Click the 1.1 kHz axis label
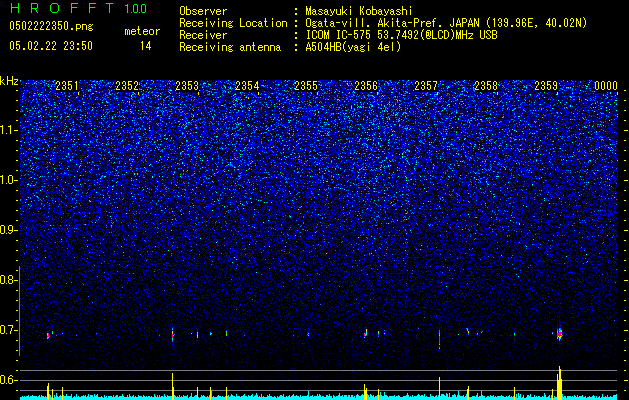The image size is (629, 400). 9,130
